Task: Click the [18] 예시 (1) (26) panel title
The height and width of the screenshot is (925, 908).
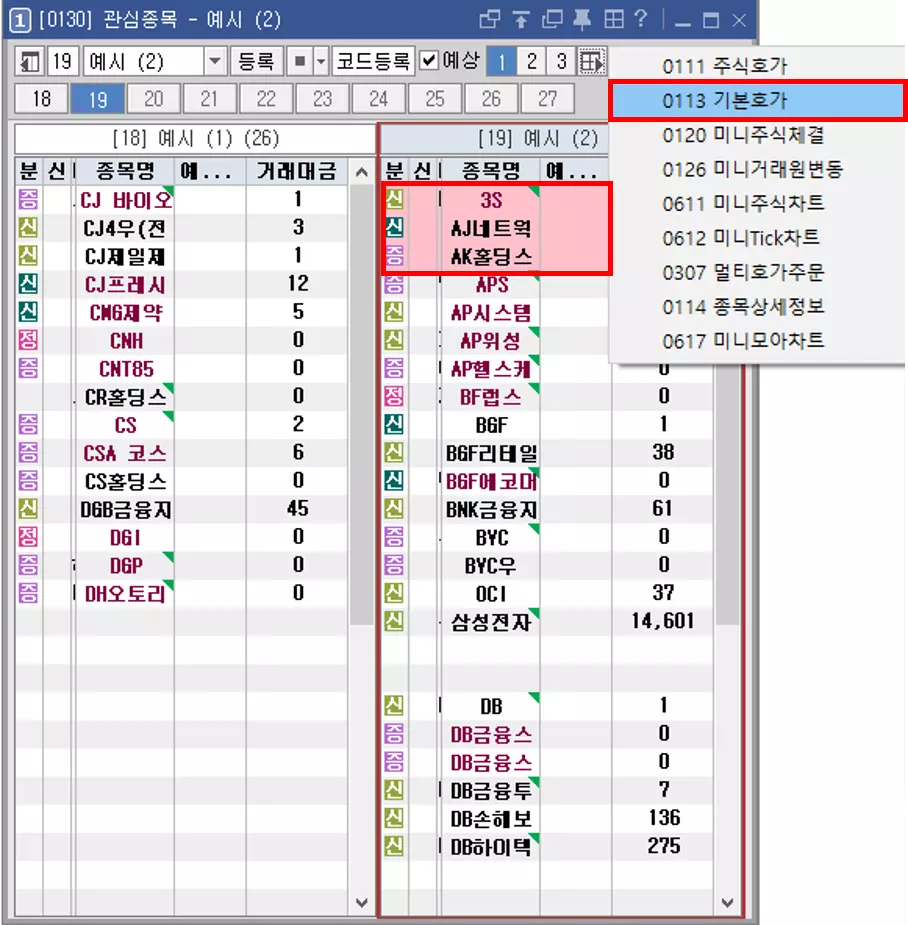Action: click(x=195, y=139)
